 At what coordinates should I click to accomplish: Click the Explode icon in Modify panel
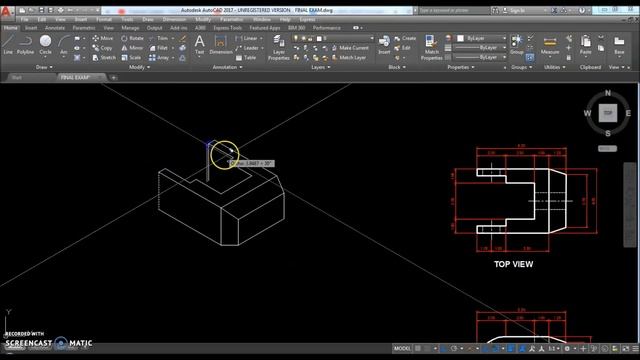pos(182,48)
